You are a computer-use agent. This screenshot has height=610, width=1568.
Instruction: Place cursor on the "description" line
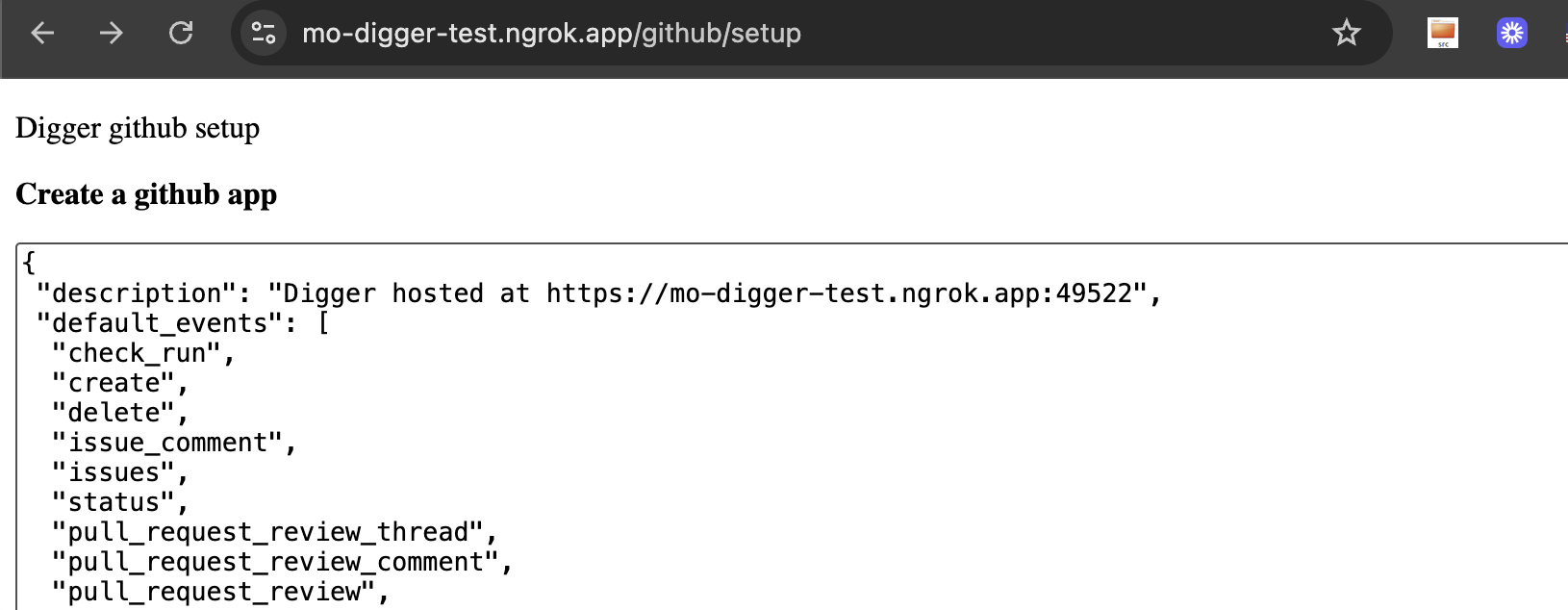599,293
